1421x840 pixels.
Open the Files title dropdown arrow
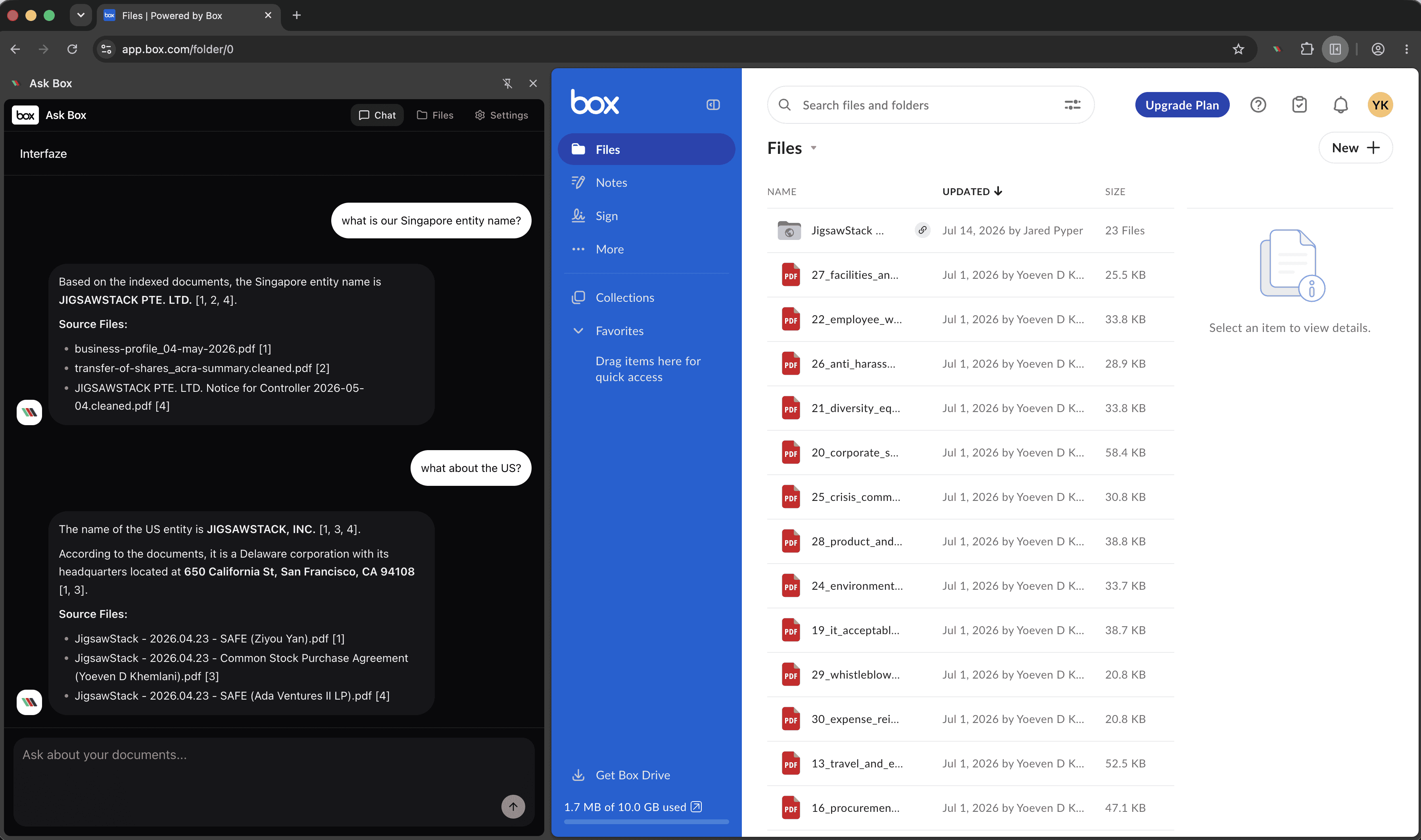click(814, 148)
